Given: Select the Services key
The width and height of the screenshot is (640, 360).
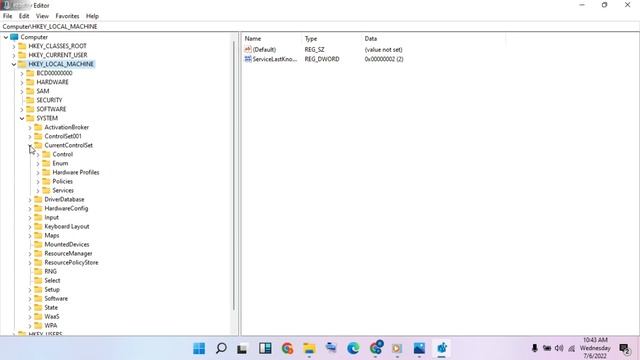Looking at the screenshot, I should pyautogui.click(x=63, y=190).
